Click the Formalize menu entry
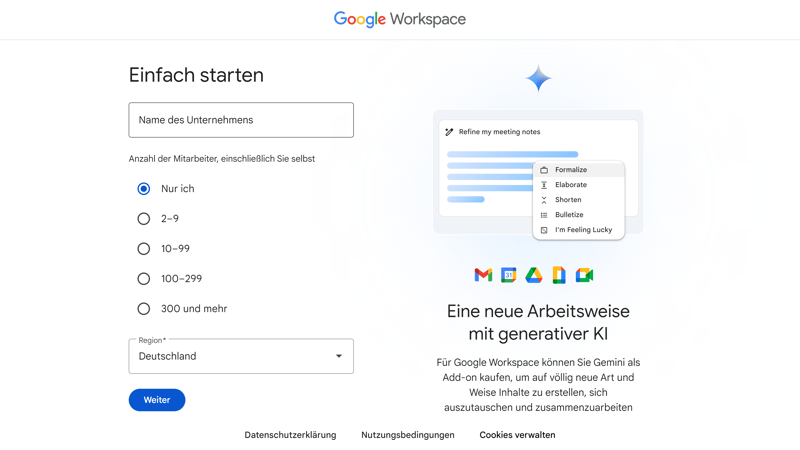The height and width of the screenshot is (450, 800). (x=579, y=170)
